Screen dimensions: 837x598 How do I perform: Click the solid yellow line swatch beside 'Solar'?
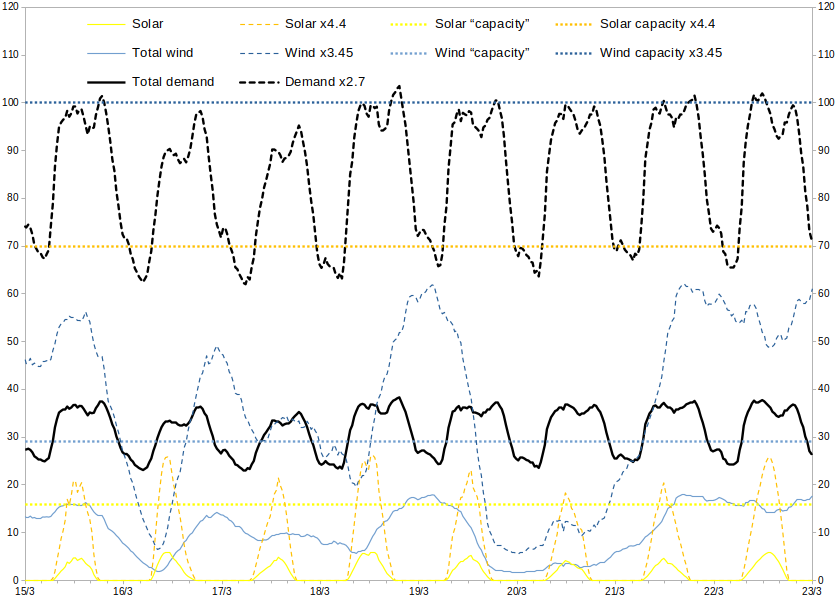pos(108,23)
